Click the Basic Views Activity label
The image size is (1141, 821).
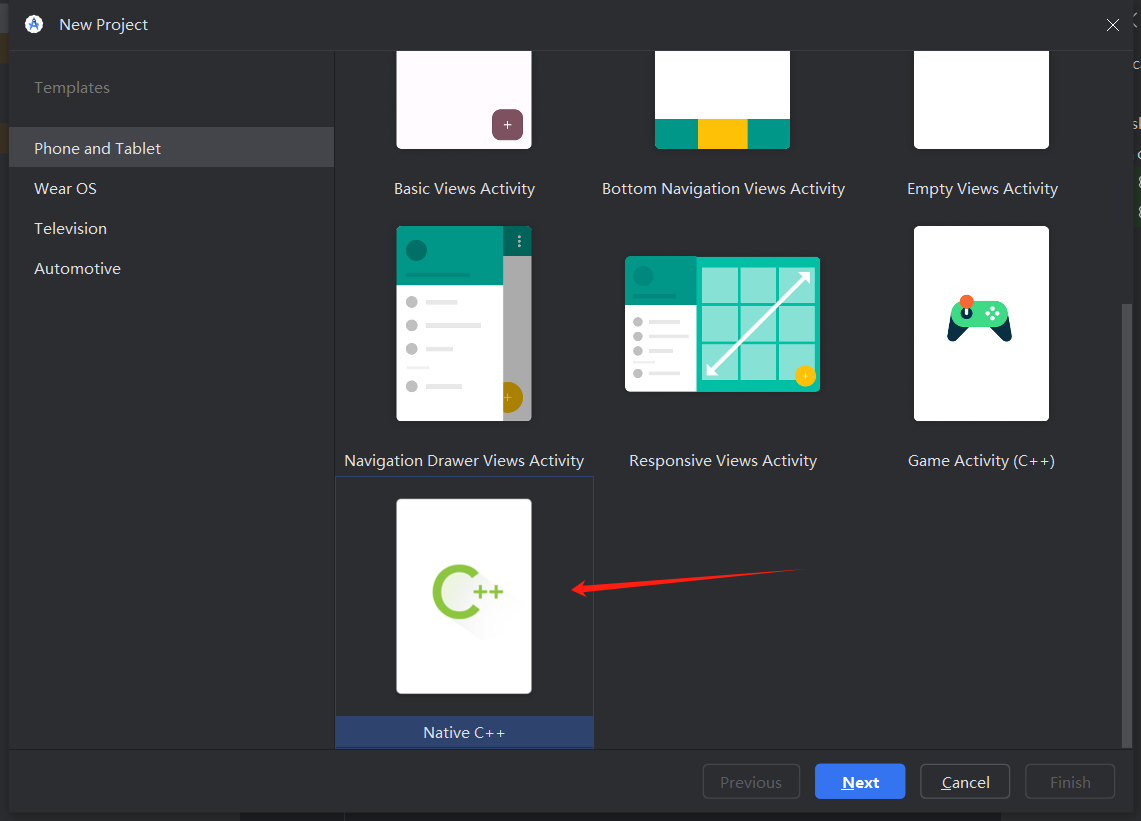[x=464, y=189]
